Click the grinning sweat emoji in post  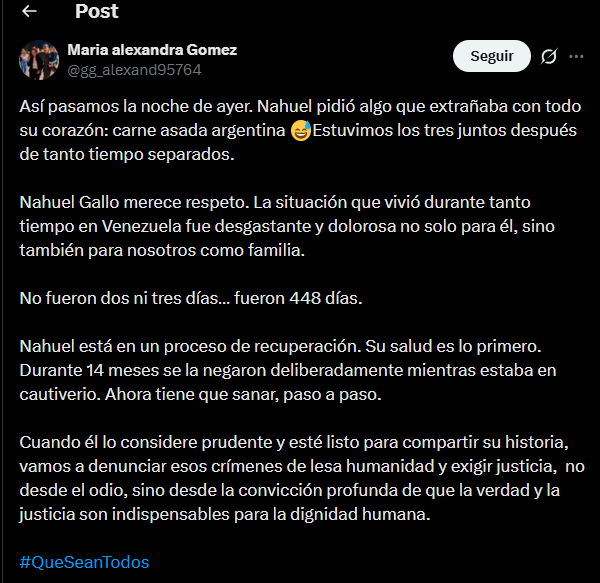[x=301, y=131]
